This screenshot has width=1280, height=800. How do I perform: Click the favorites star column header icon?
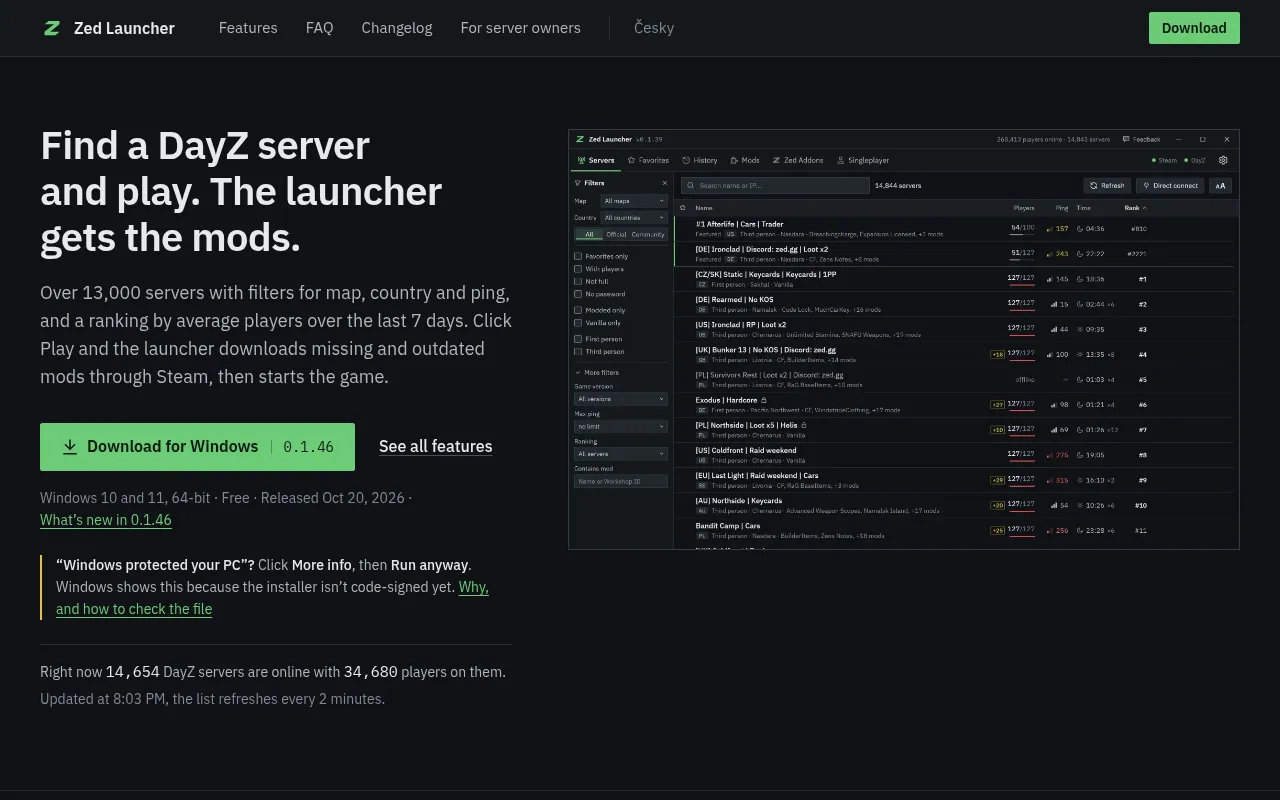pyautogui.click(x=683, y=208)
